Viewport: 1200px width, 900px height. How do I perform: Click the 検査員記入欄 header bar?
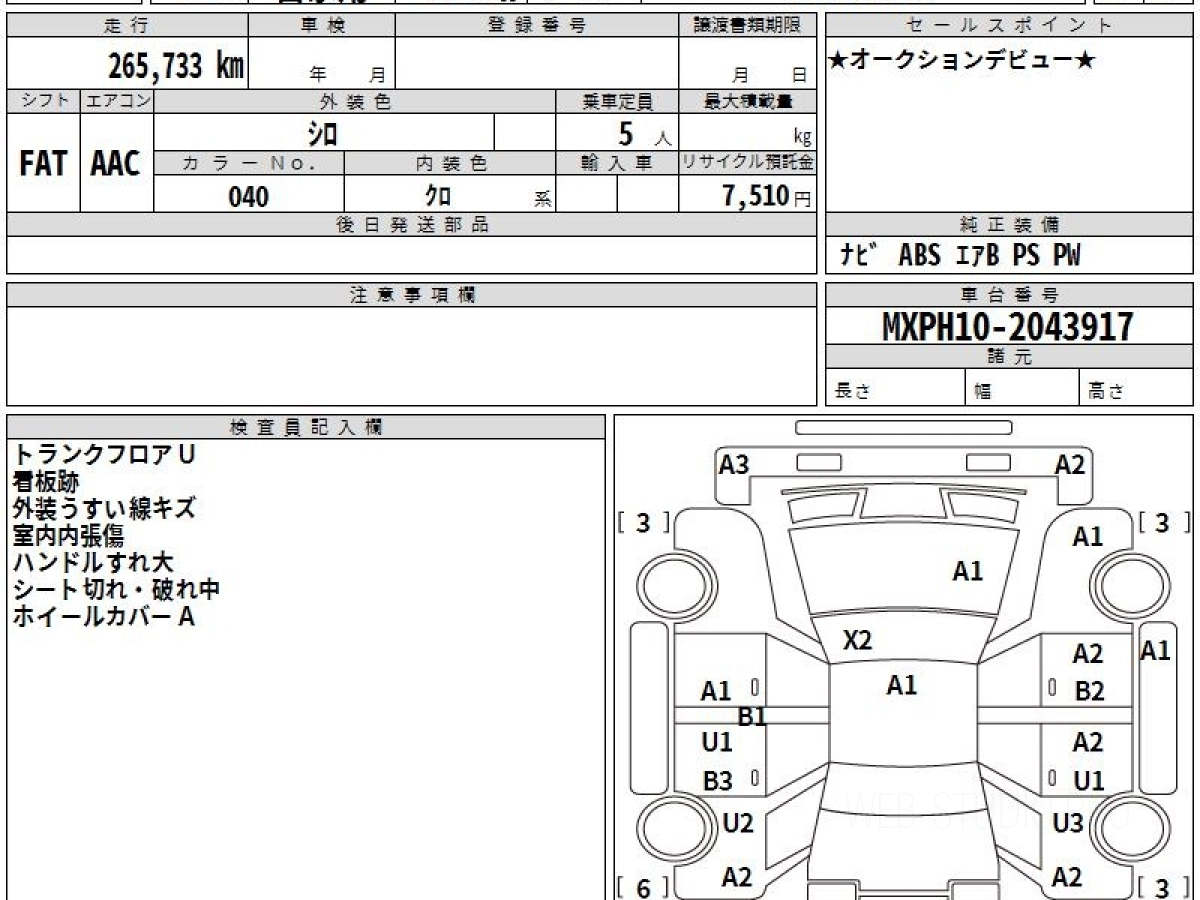coord(306,427)
